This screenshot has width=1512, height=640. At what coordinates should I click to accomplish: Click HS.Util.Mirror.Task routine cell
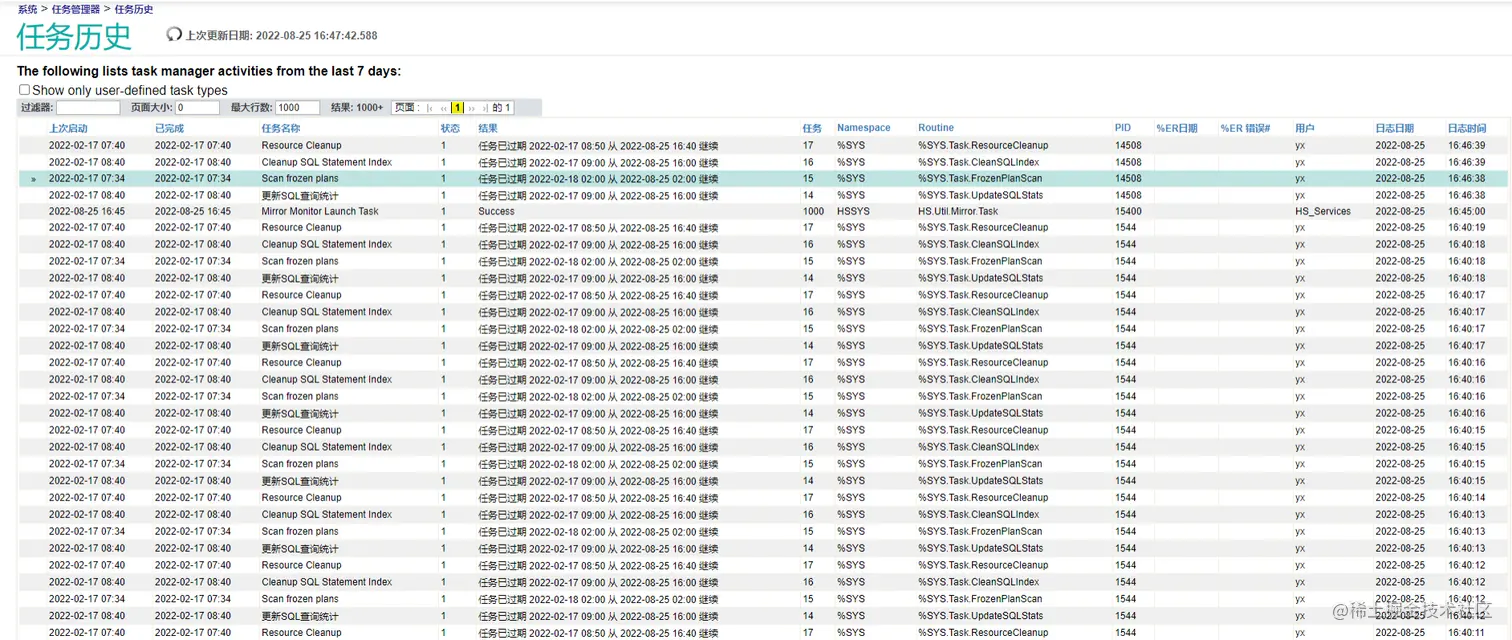pyautogui.click(x=958, y=211)
